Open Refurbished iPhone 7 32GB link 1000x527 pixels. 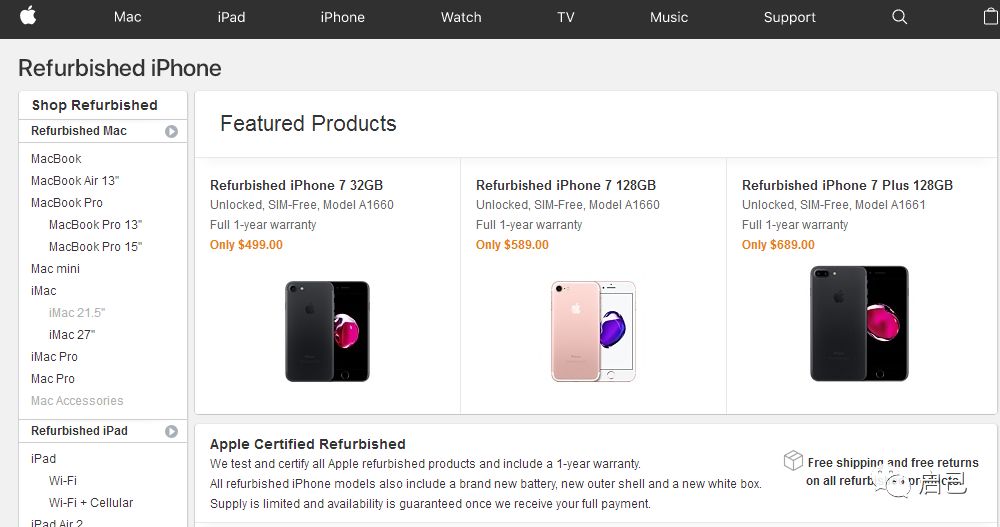coord(296,185)
